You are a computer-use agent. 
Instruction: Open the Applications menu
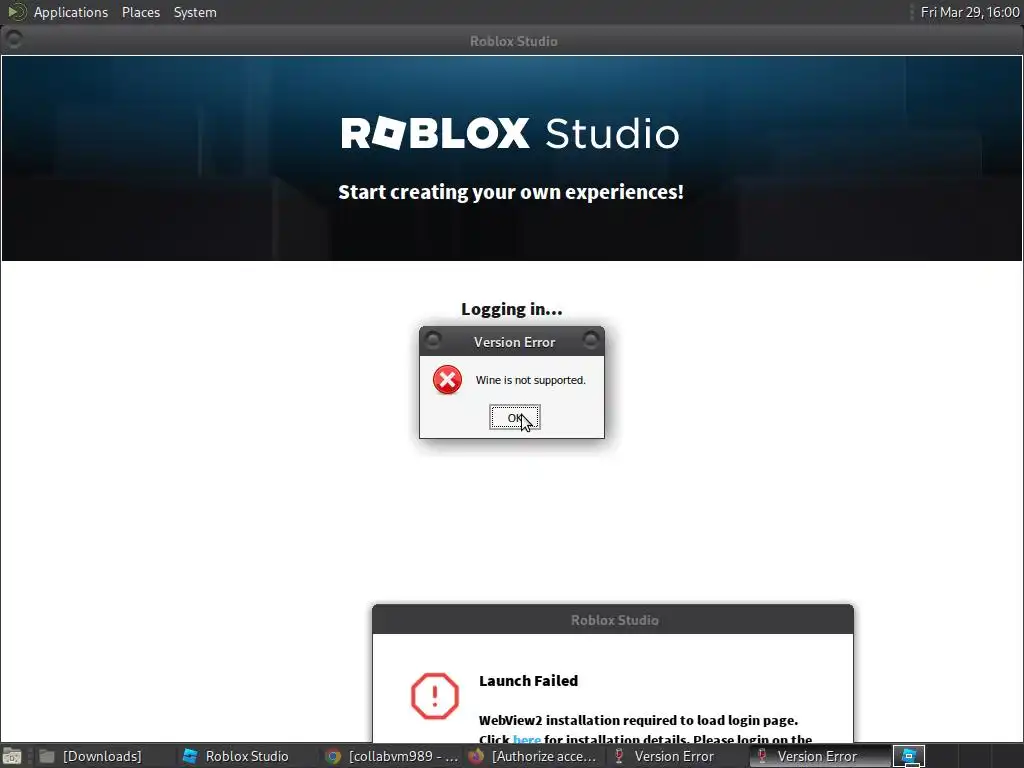(x=71, y=12)
